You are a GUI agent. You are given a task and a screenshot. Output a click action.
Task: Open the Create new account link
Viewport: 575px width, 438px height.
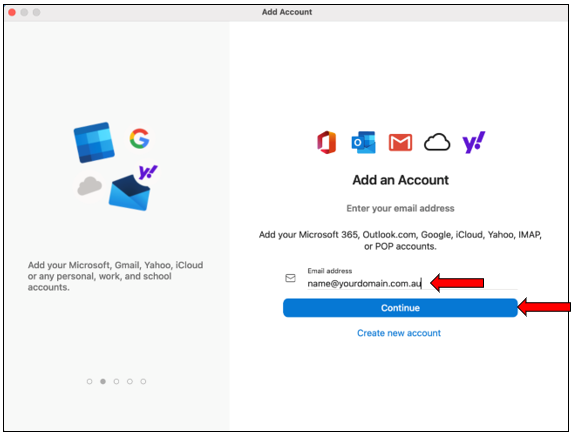399,333
